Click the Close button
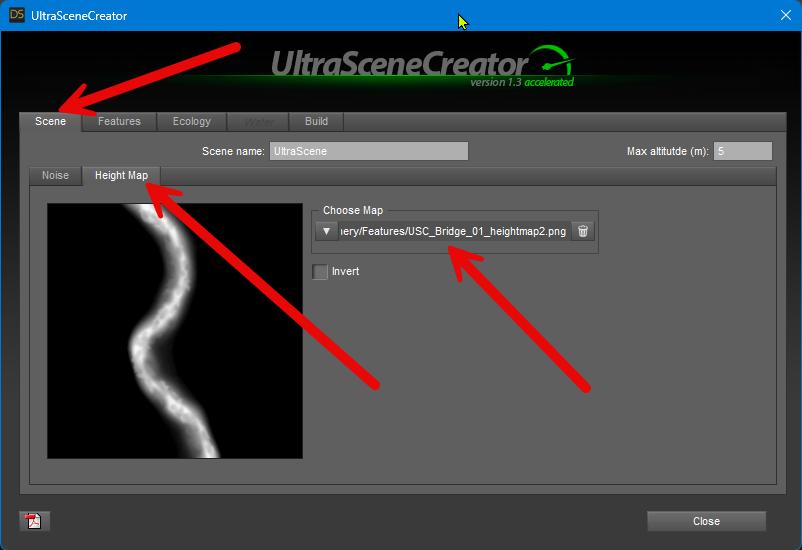802x550 pixels. [706, 521]
